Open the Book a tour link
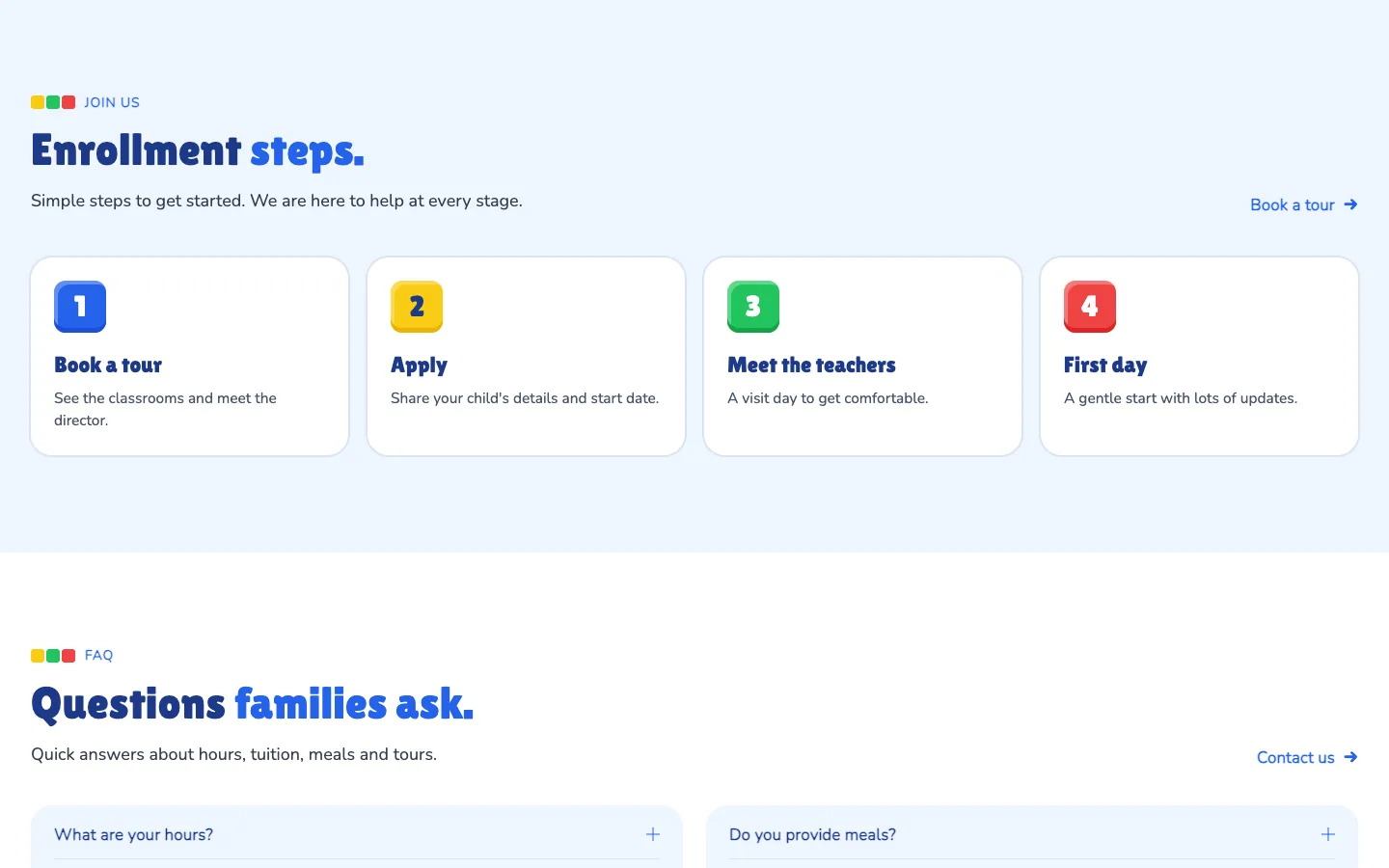The image size is (1389, 868). (x=1304, y=204)
